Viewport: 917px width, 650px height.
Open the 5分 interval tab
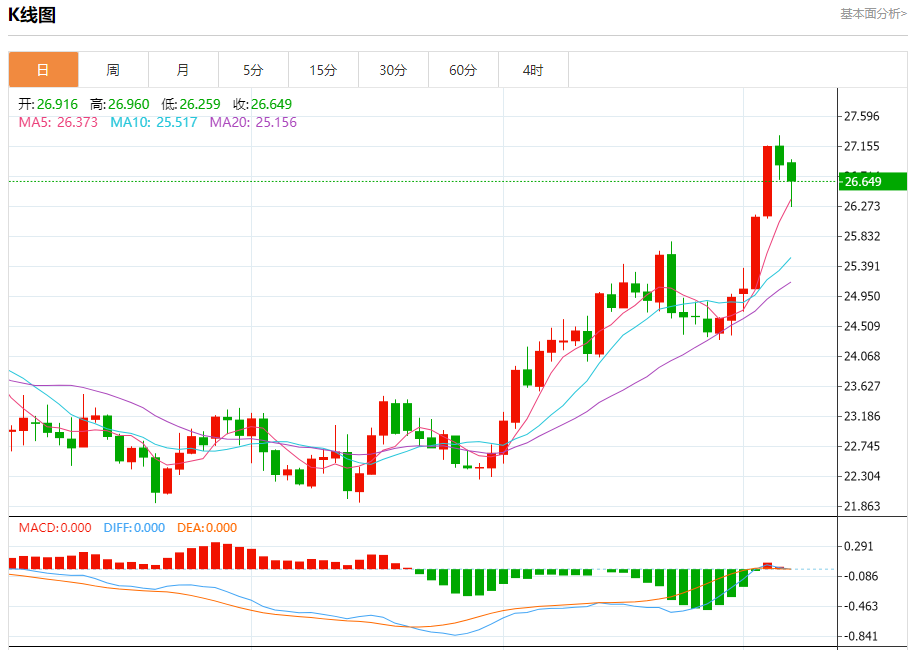(253, 70)
